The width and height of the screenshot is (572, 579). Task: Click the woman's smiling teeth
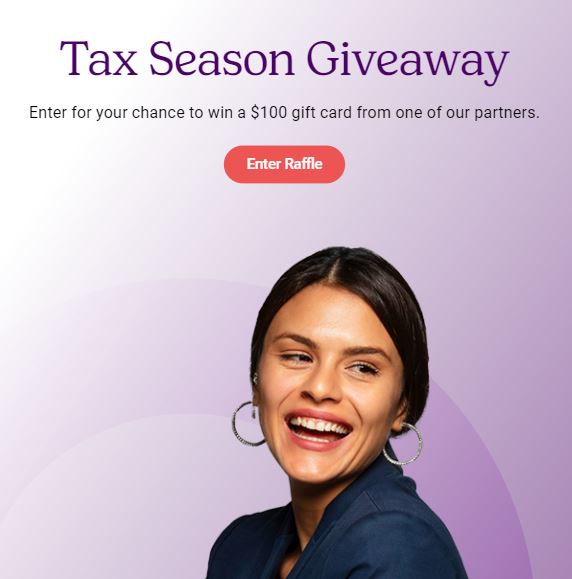318,426
